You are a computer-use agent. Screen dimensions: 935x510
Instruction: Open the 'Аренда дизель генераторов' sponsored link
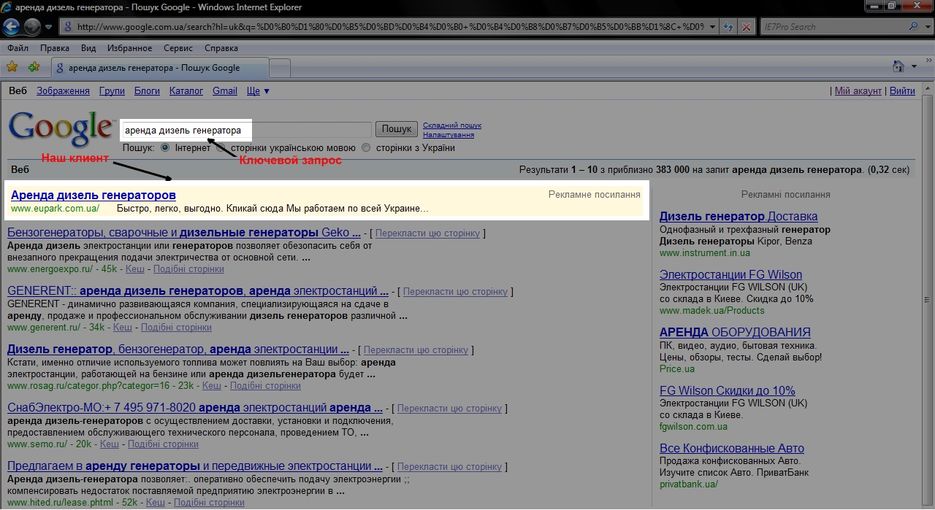[x=93, y=195]
